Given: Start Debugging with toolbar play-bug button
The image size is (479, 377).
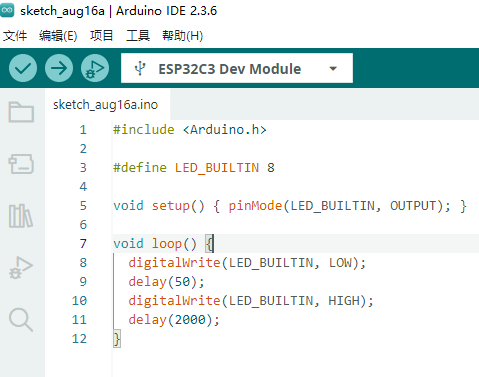Looking at the screenshot, I should tap(95, 68).
